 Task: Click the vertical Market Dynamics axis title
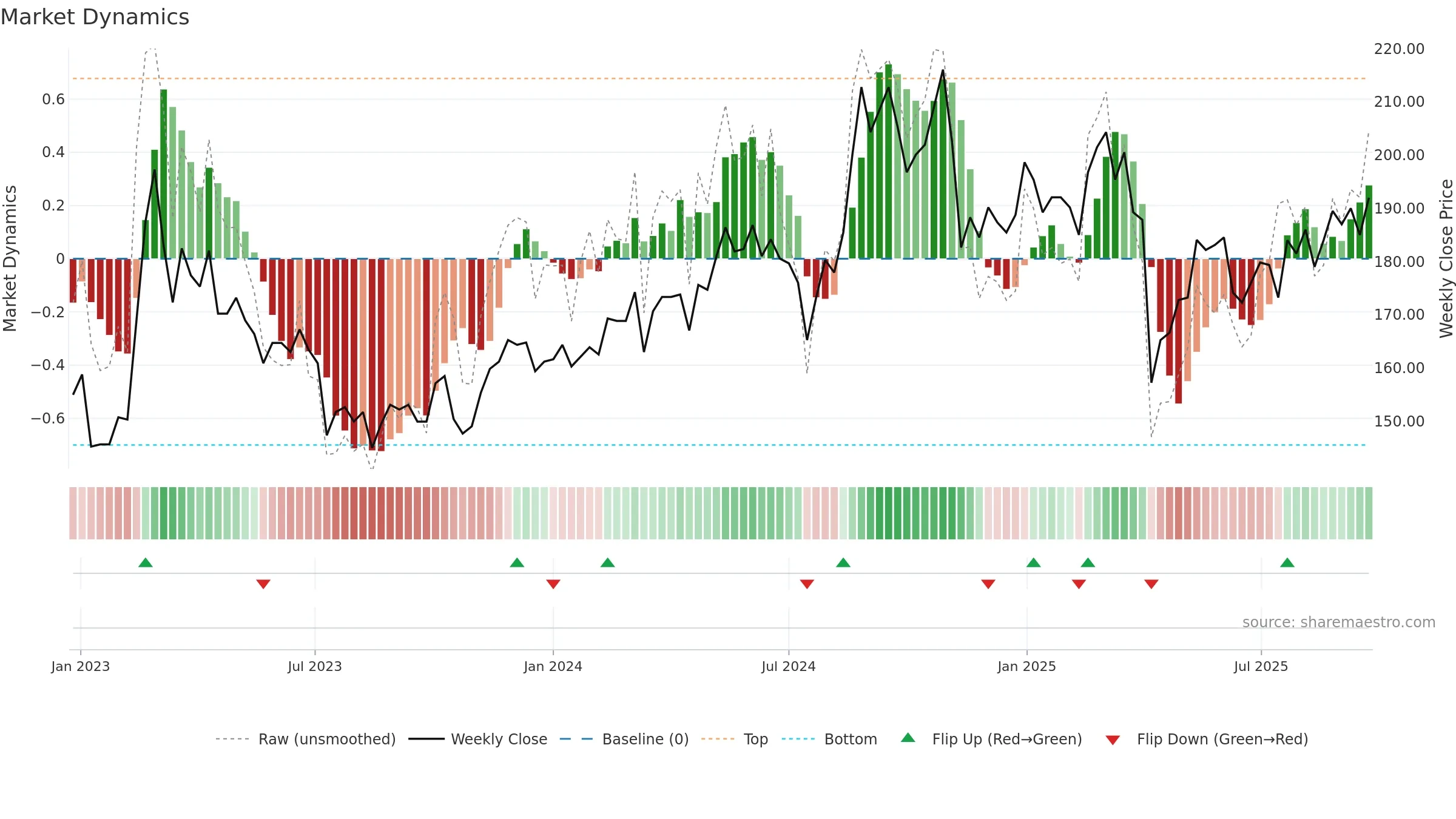tap(10, 258)
